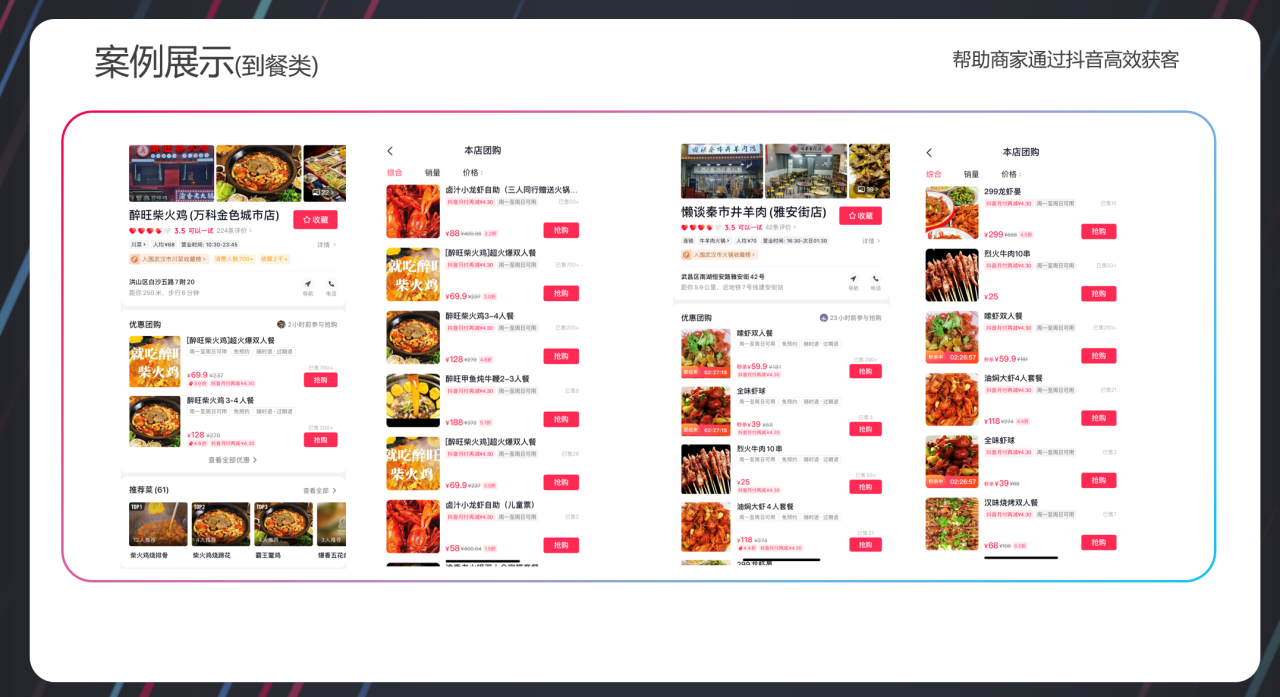Click the address 武昌区南湖恒安路雅安街42号

723,277
